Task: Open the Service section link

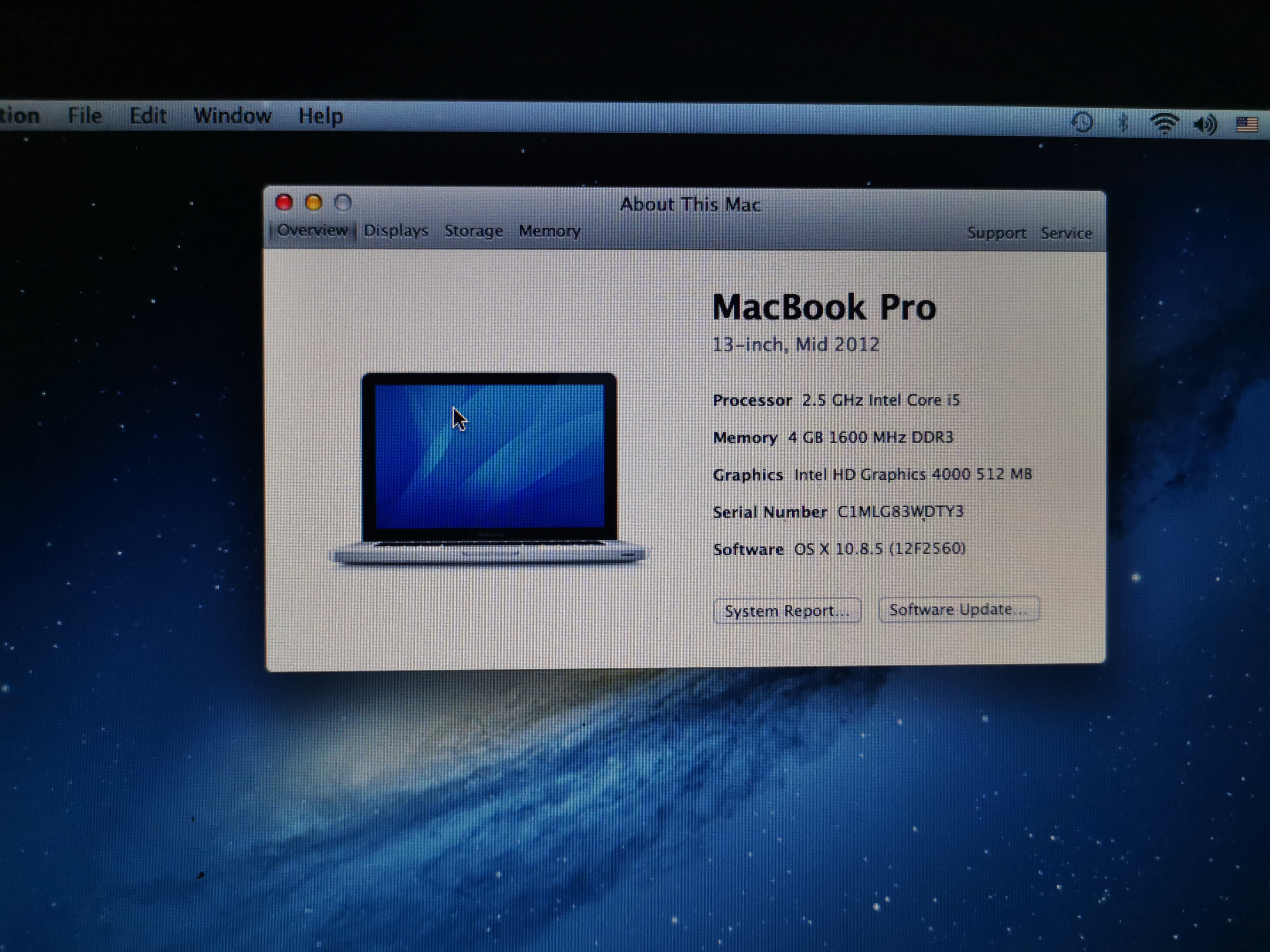Action: pyautogui.click(x=1066, y=233)
